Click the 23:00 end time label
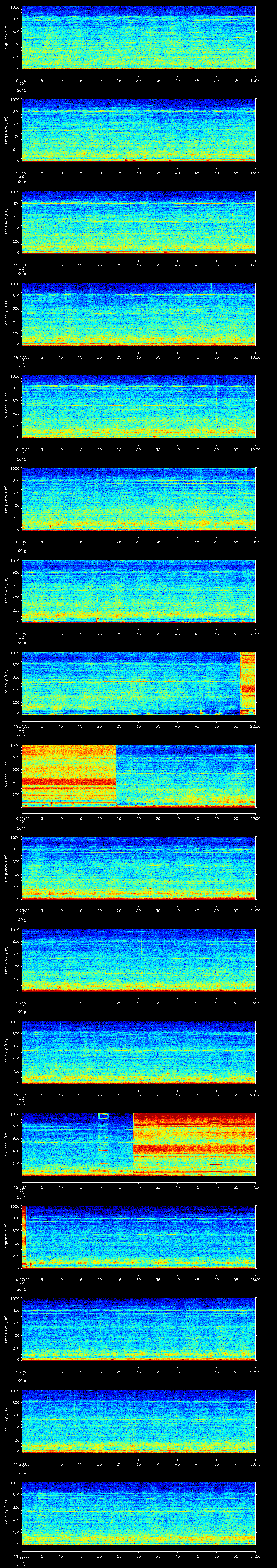The height and width of the screenshot is (1568, 277). click(255, 819)
